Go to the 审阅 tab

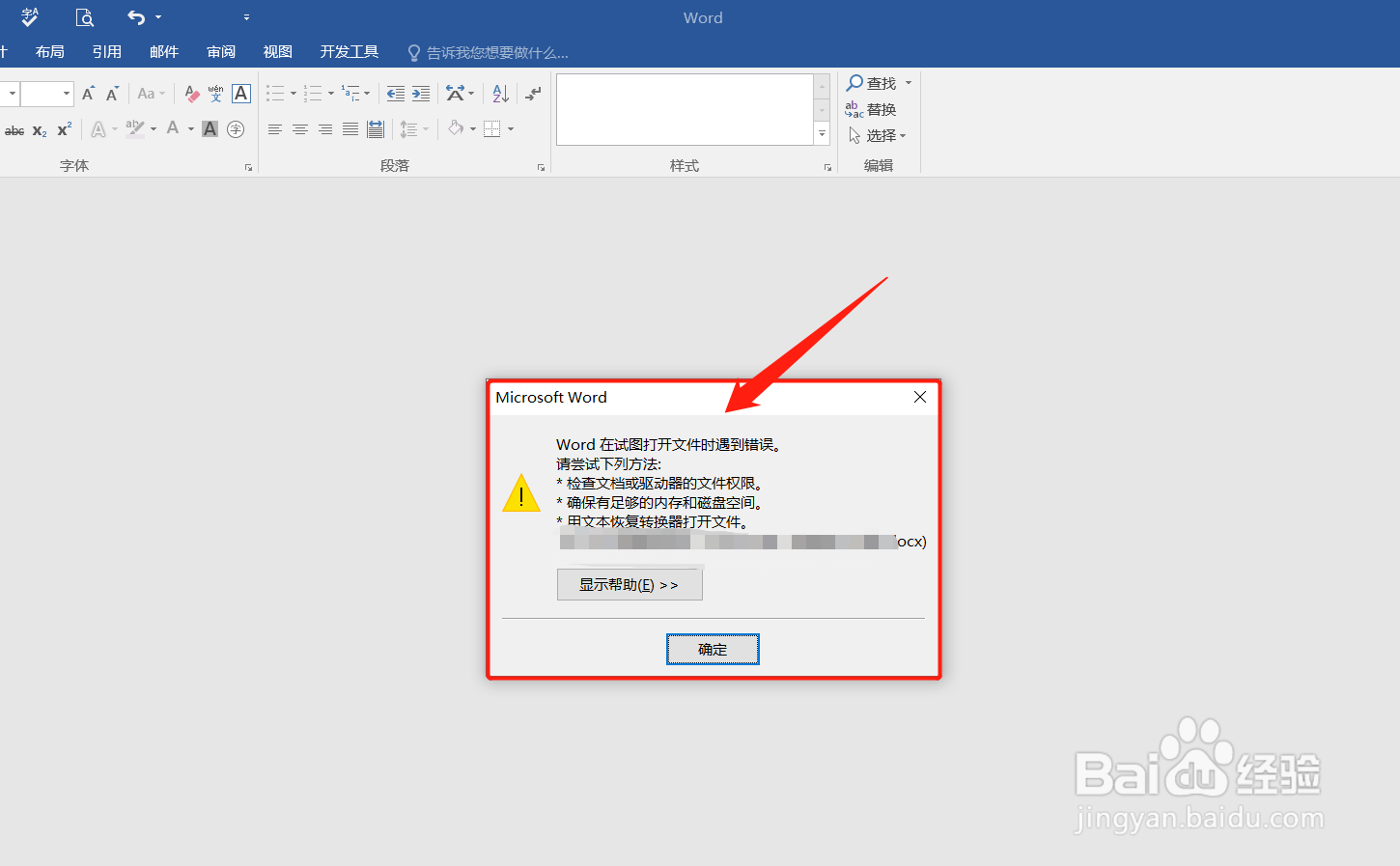click(221, 52)
